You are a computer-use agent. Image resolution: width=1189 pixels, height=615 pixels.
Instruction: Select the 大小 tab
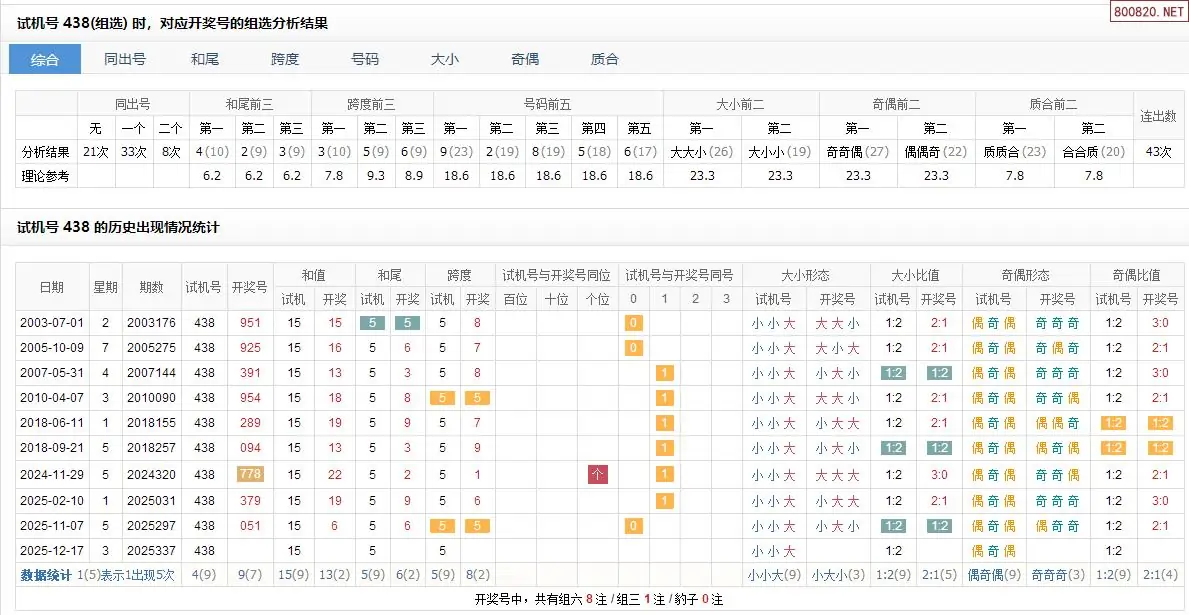[x=445, y=59]
